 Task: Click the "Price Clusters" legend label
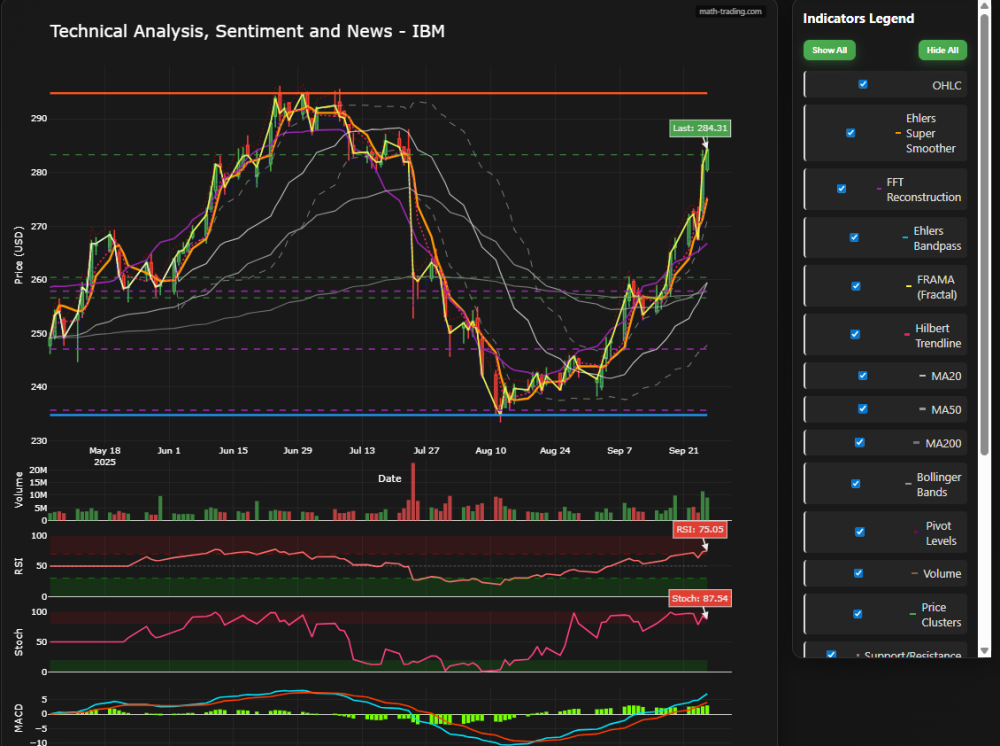coord(941,615)
